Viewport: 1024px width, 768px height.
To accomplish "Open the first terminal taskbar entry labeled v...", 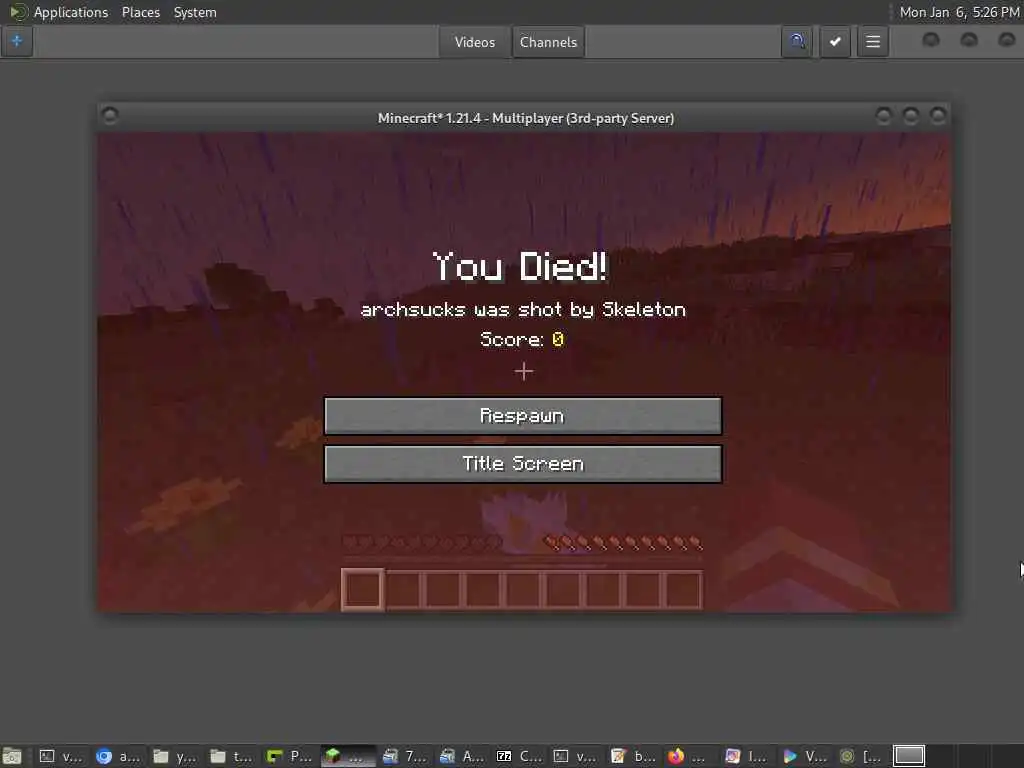I will (60, 756).
